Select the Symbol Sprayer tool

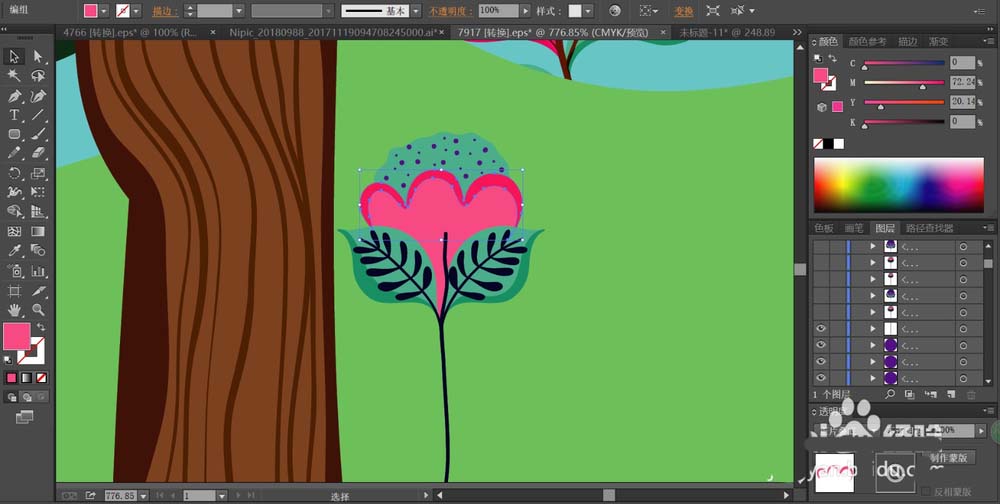tap(14, 271)
